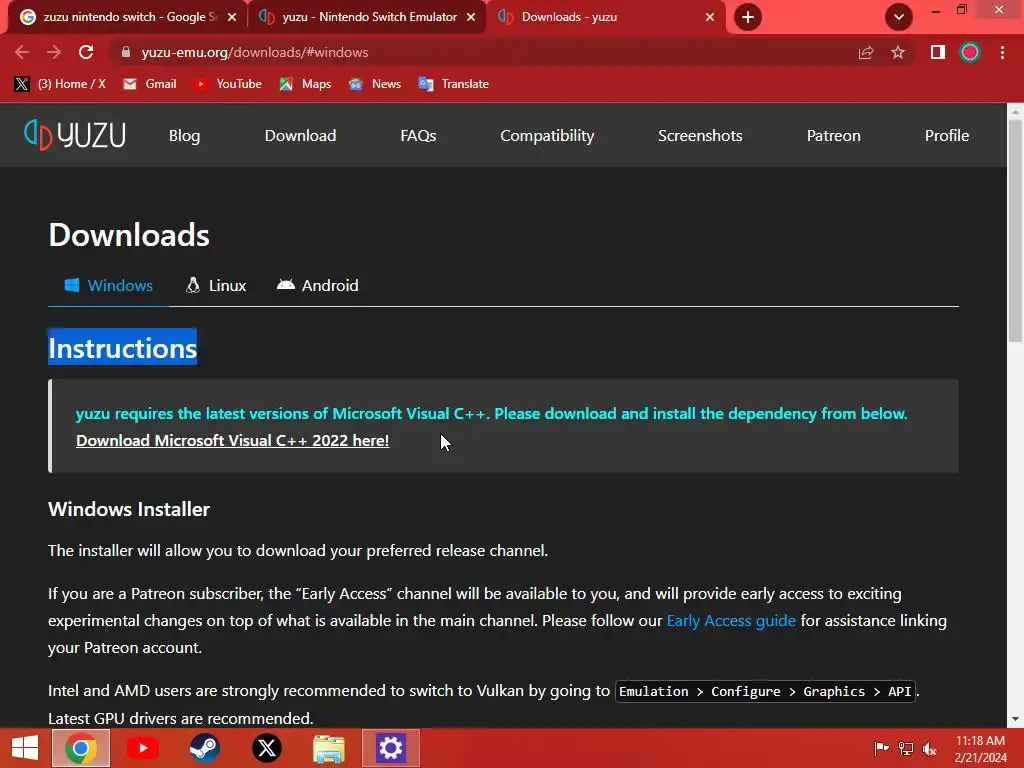Click the highlighted Instructions heading

[123, 347]
